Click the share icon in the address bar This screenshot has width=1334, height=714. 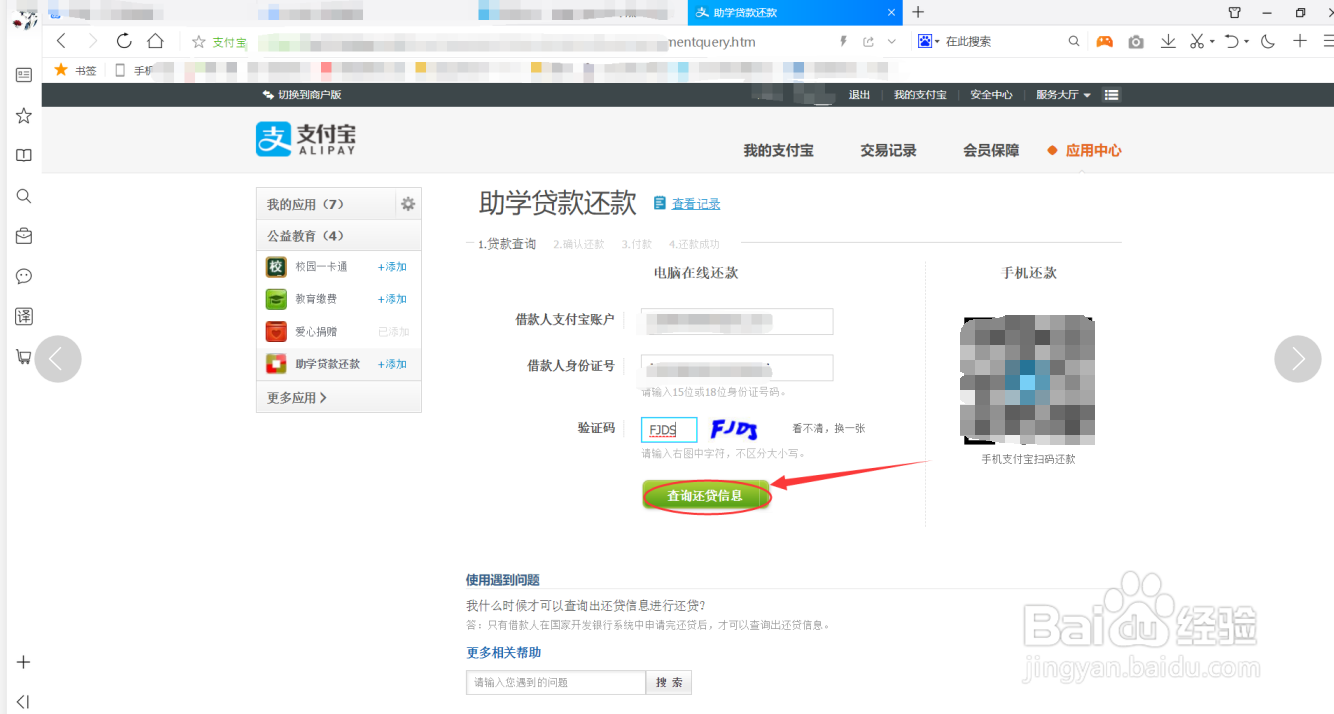868,41
